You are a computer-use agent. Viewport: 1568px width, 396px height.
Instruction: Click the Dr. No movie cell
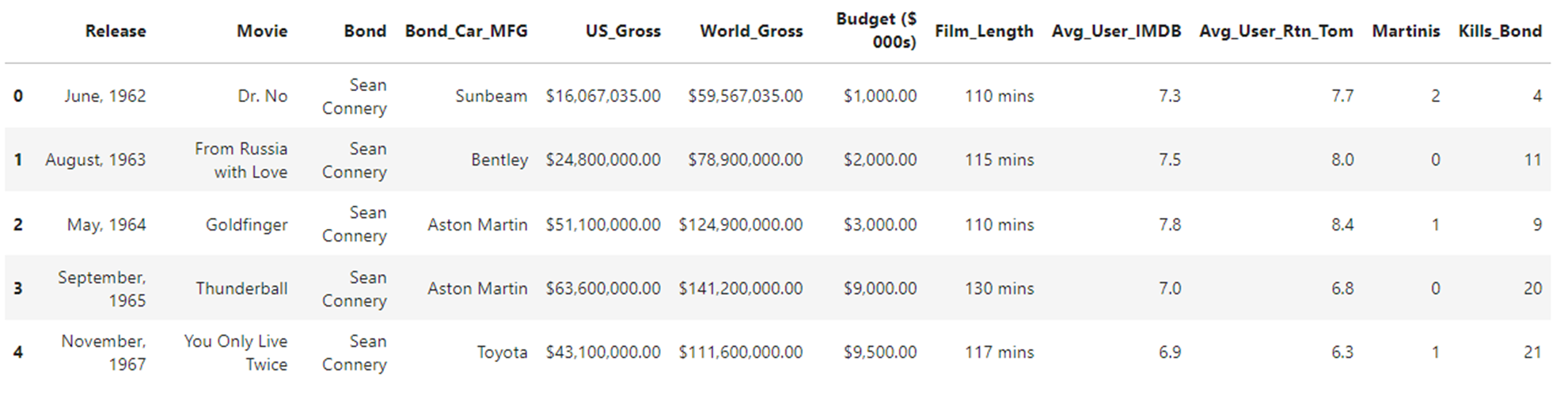point(262,96)
